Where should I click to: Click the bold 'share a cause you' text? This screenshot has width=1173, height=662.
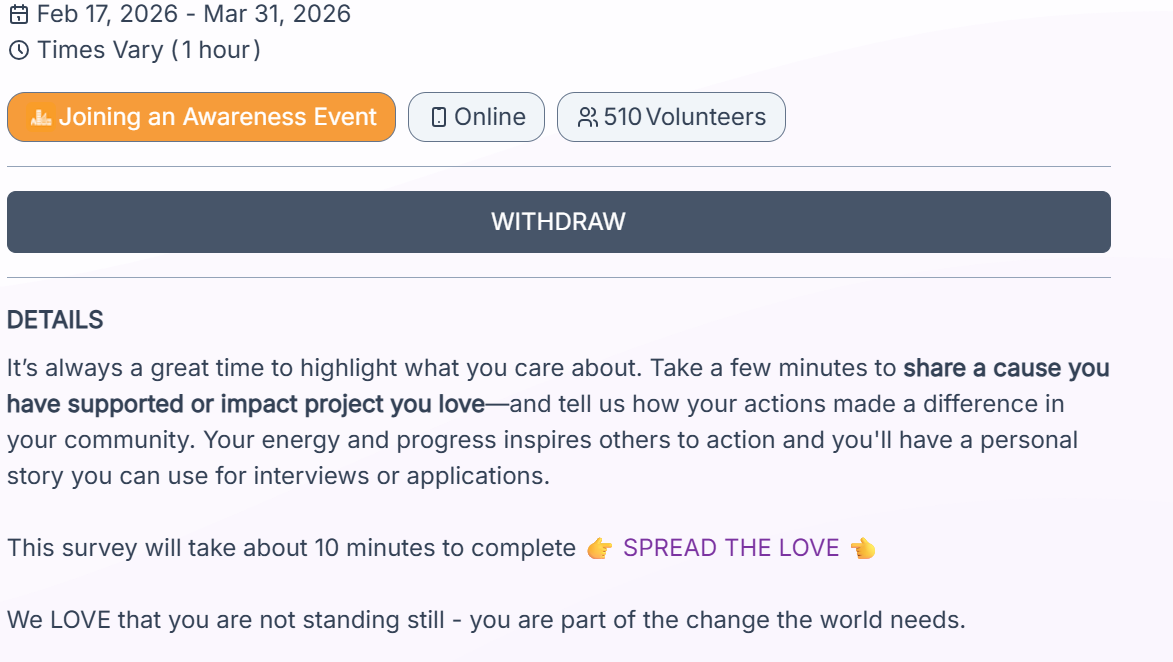(1006, 368)
